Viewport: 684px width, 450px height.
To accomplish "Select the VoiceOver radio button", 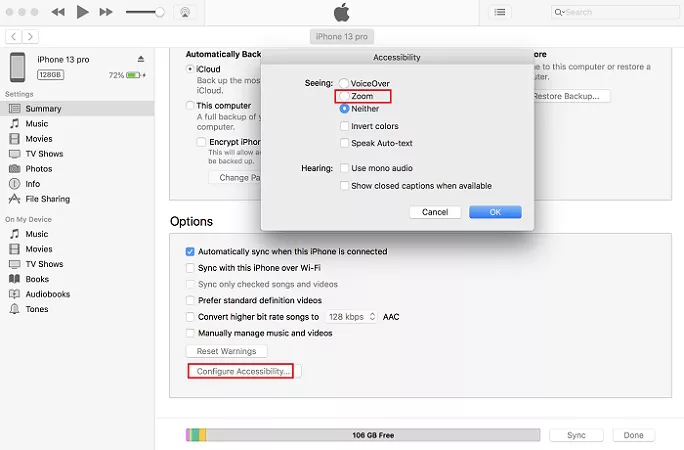I will tap(344, 83).
